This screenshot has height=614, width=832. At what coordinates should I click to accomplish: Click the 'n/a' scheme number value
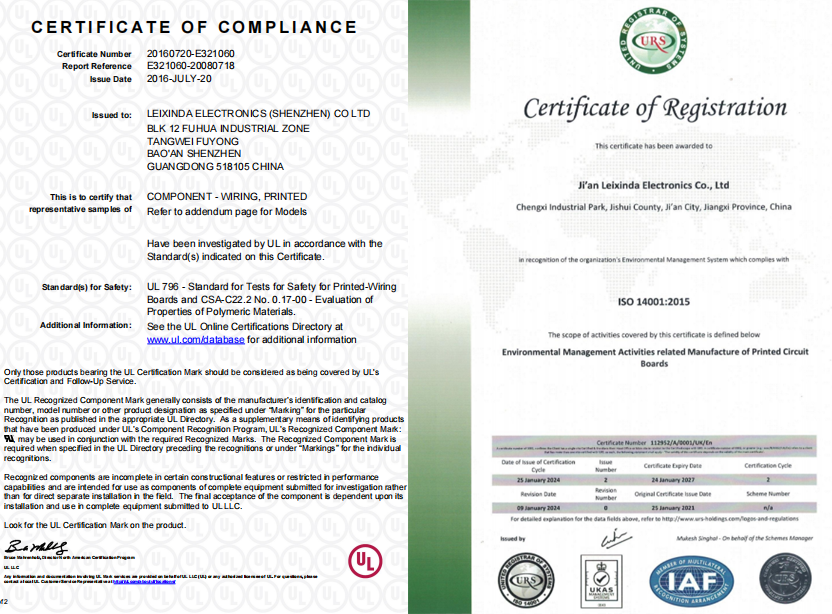coord(768,508)
